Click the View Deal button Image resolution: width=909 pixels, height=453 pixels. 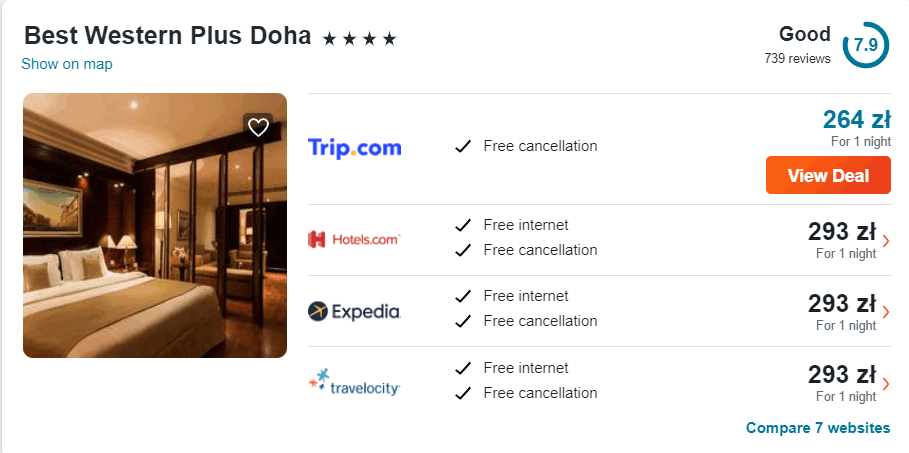pyautogui.click(x=828, y=175)
